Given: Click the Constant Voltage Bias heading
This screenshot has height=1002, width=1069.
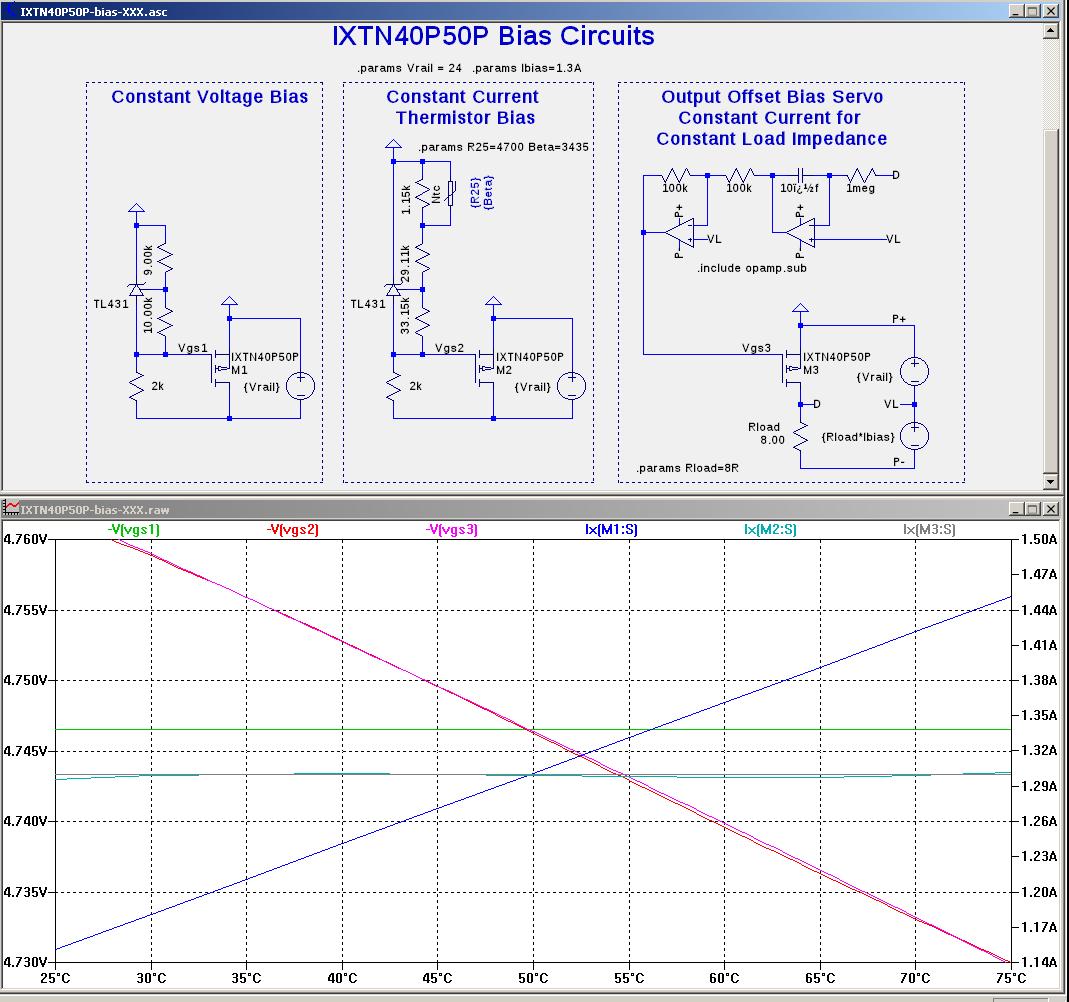Looking at the screenshot, I should [x=210, y=97].
